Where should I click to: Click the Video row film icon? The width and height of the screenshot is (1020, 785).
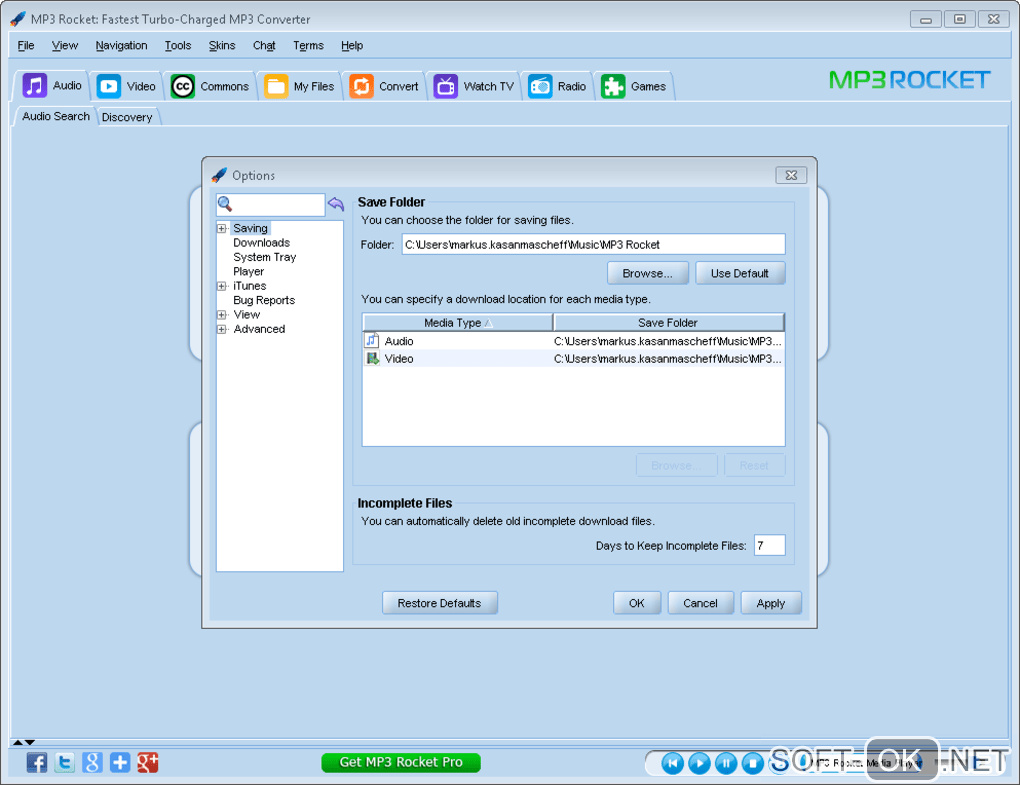pos(372,358)
